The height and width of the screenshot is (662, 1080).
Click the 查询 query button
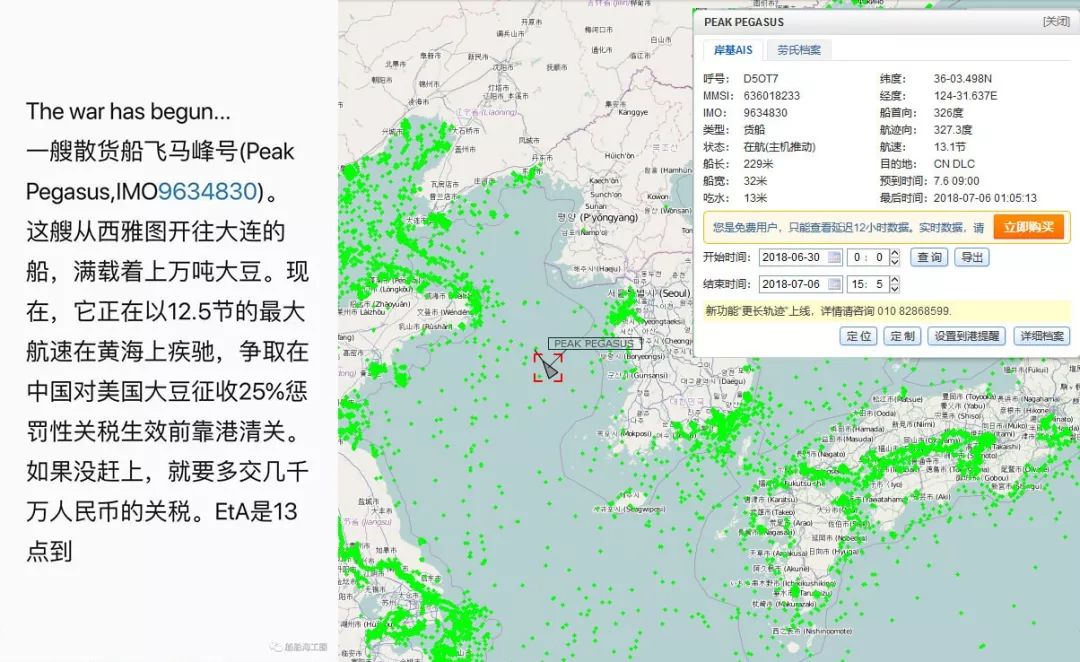tap(929, 257)
